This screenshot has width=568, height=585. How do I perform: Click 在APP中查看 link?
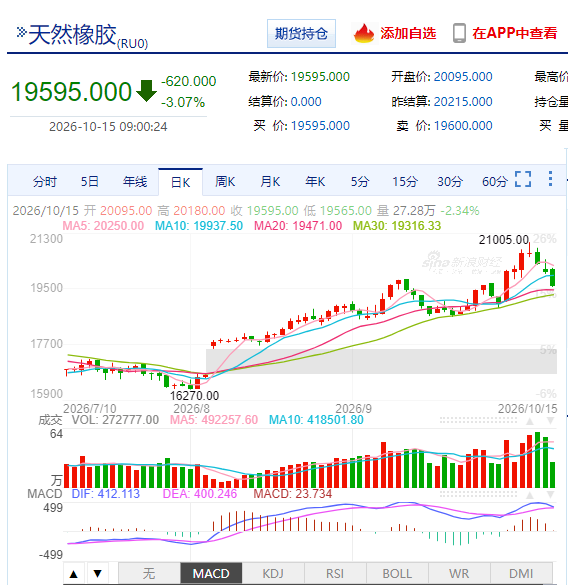pyautogui.click(x=515, y=33)
